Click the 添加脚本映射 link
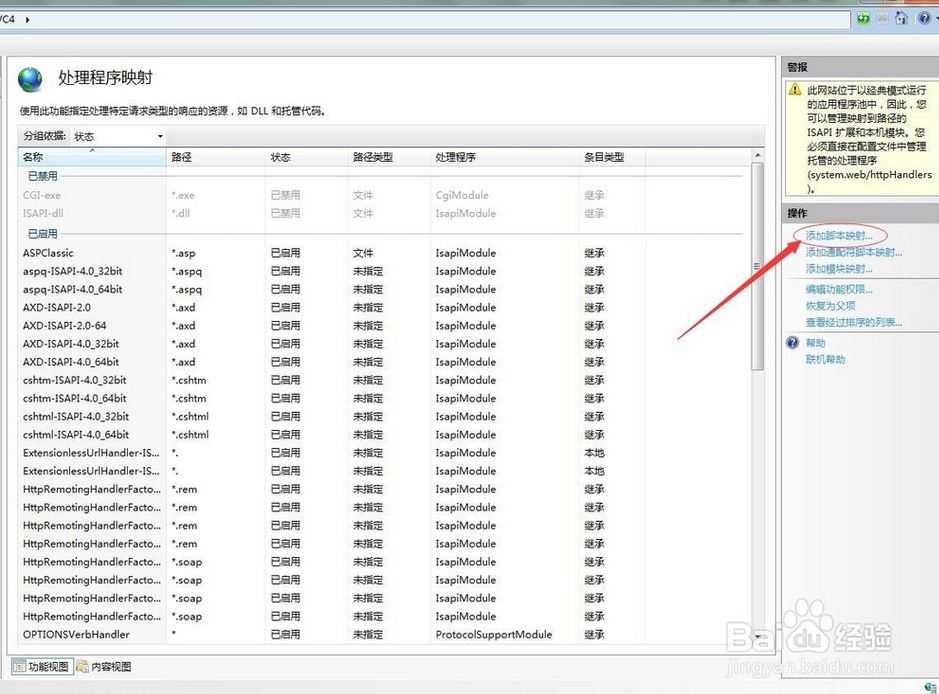Image resolution: width=939 pixels, height=694 pixels. 838,235
